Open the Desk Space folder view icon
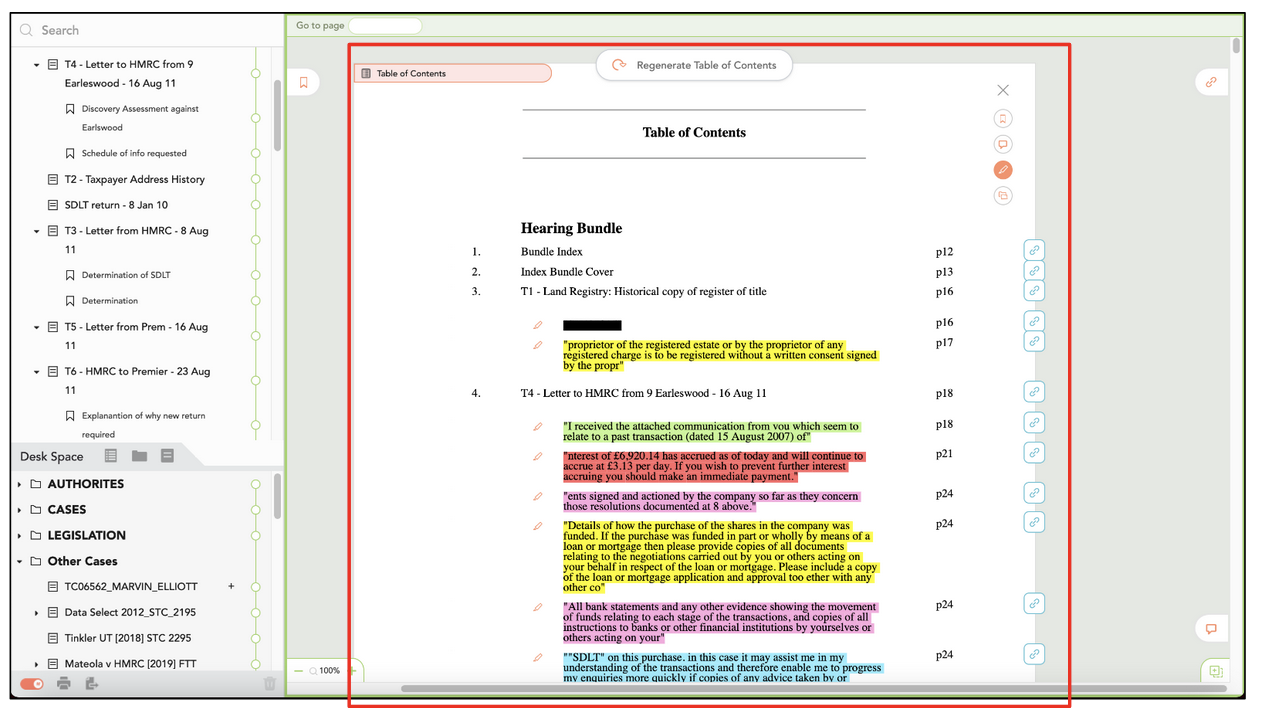 pyautogui.click(x=139, y=456)
